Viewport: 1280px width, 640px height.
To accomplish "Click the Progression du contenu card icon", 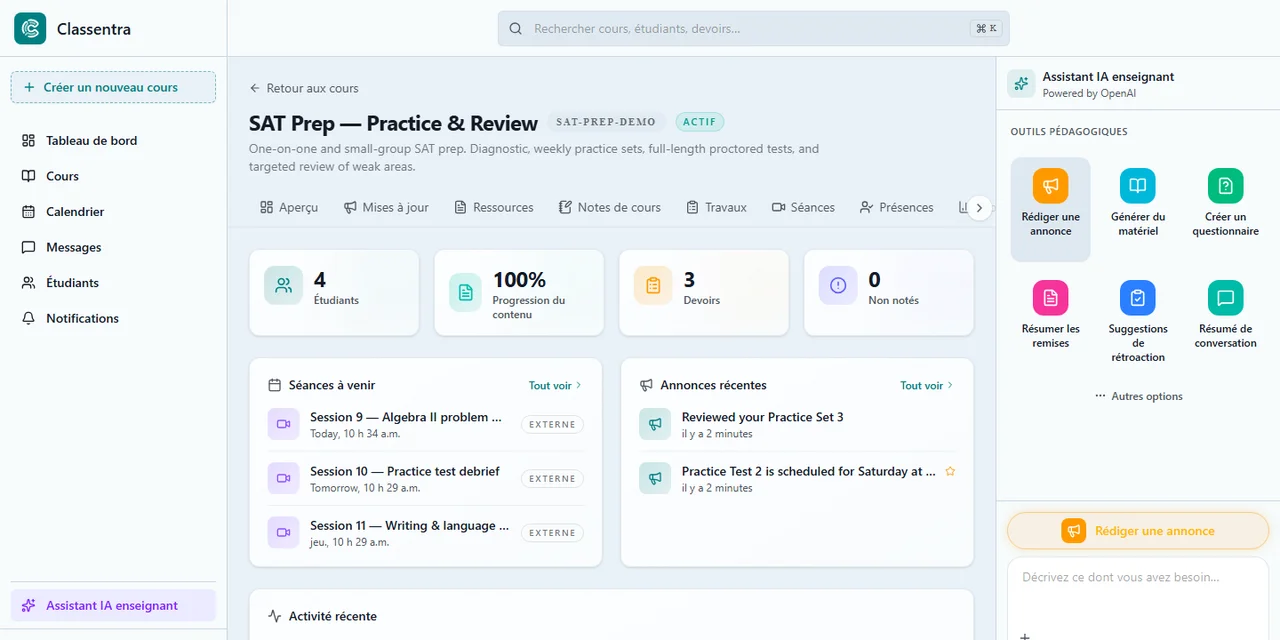I will (465, 292).
